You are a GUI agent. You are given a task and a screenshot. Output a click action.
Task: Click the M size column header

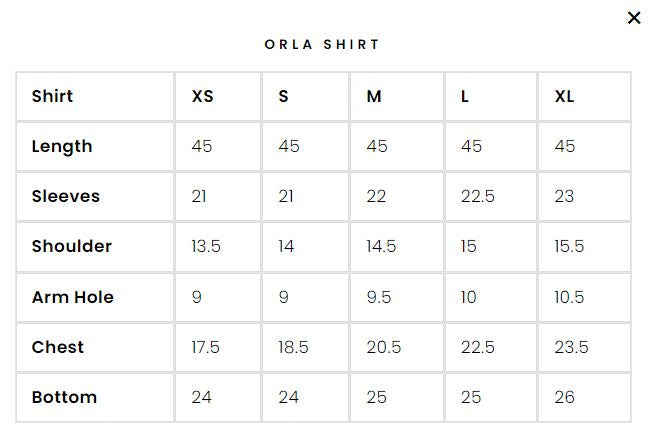click(374, 97)
